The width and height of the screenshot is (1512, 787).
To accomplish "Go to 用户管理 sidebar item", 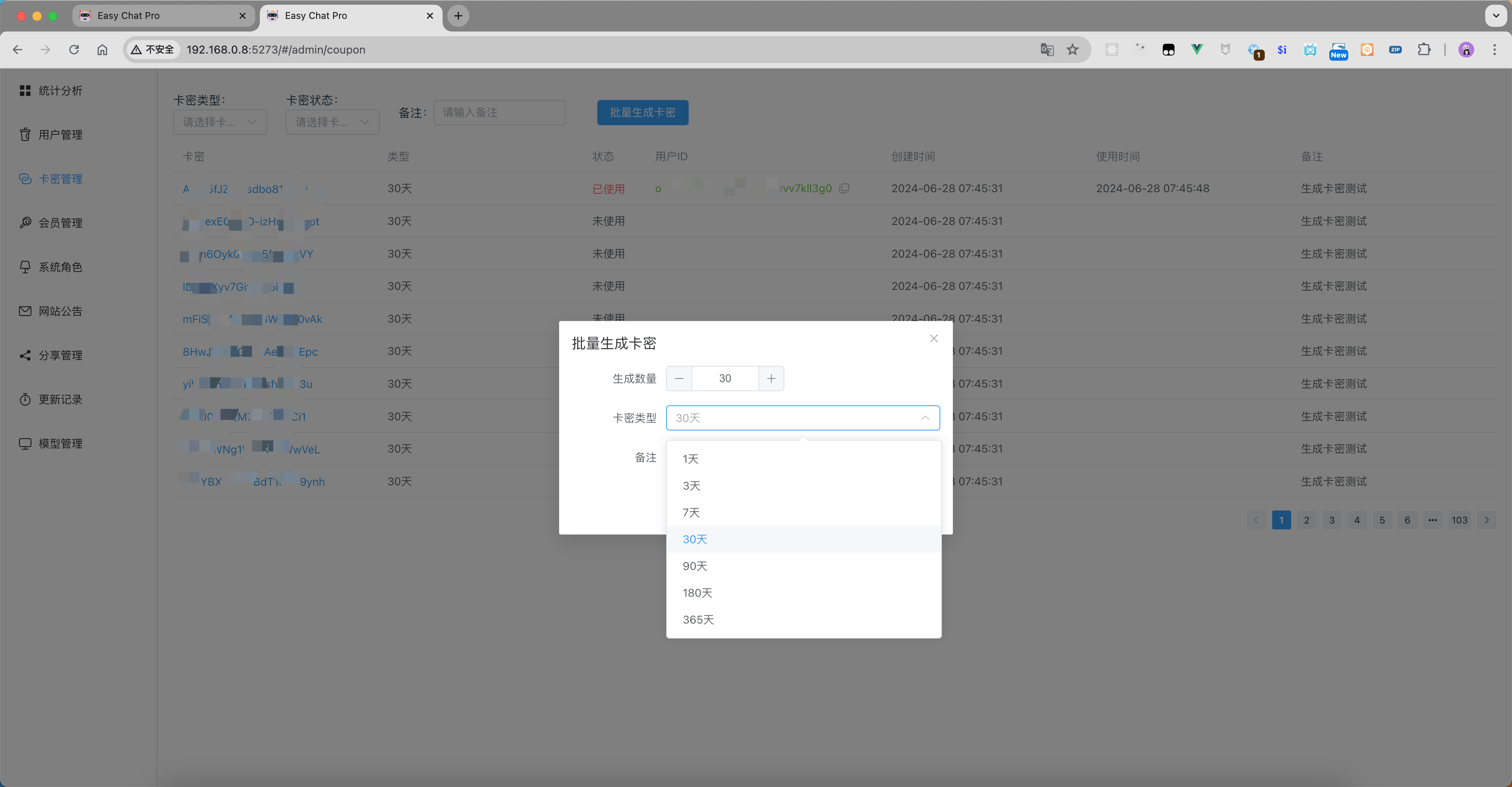I will tap(60, 134).
